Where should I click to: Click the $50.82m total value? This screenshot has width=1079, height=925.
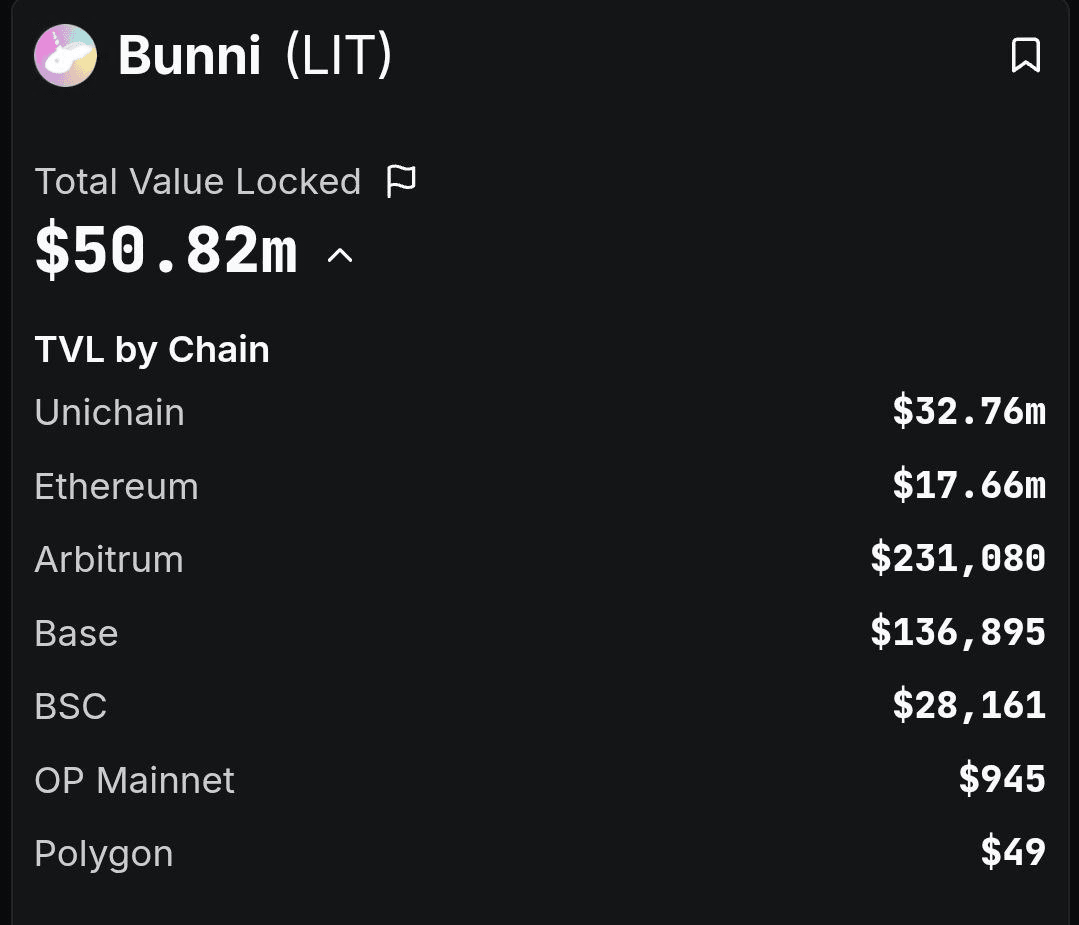[166, 250]
